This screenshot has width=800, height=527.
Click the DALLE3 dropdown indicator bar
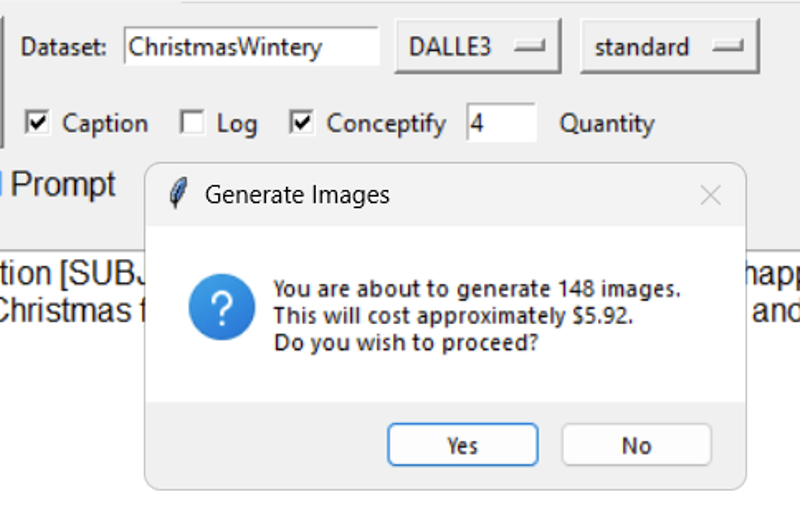point(530,46)
